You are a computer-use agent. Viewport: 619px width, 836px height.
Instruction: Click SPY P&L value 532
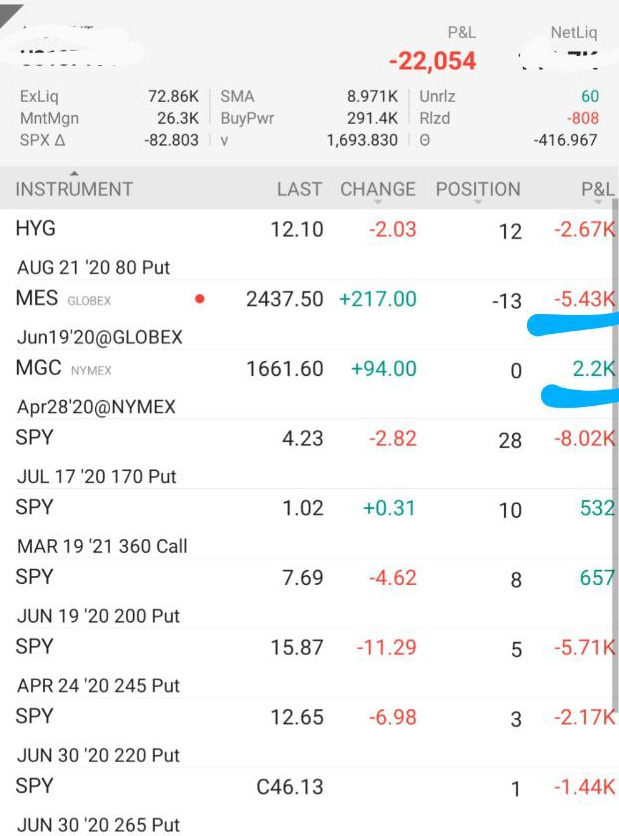tap(597, 508)
